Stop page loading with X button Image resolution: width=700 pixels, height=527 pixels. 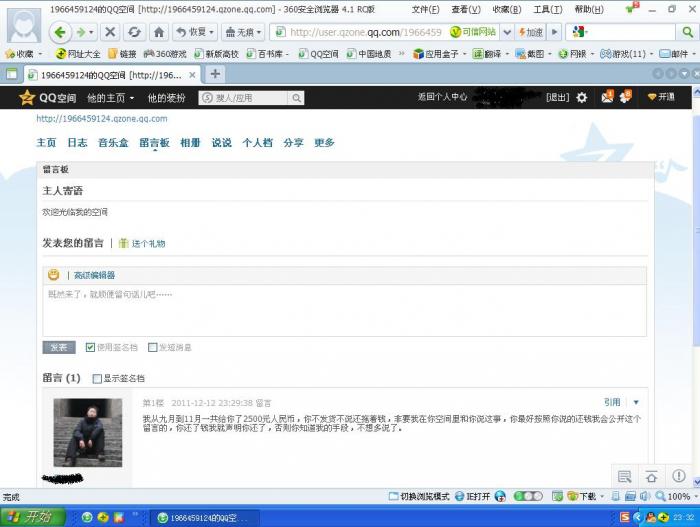coord(110,32)
